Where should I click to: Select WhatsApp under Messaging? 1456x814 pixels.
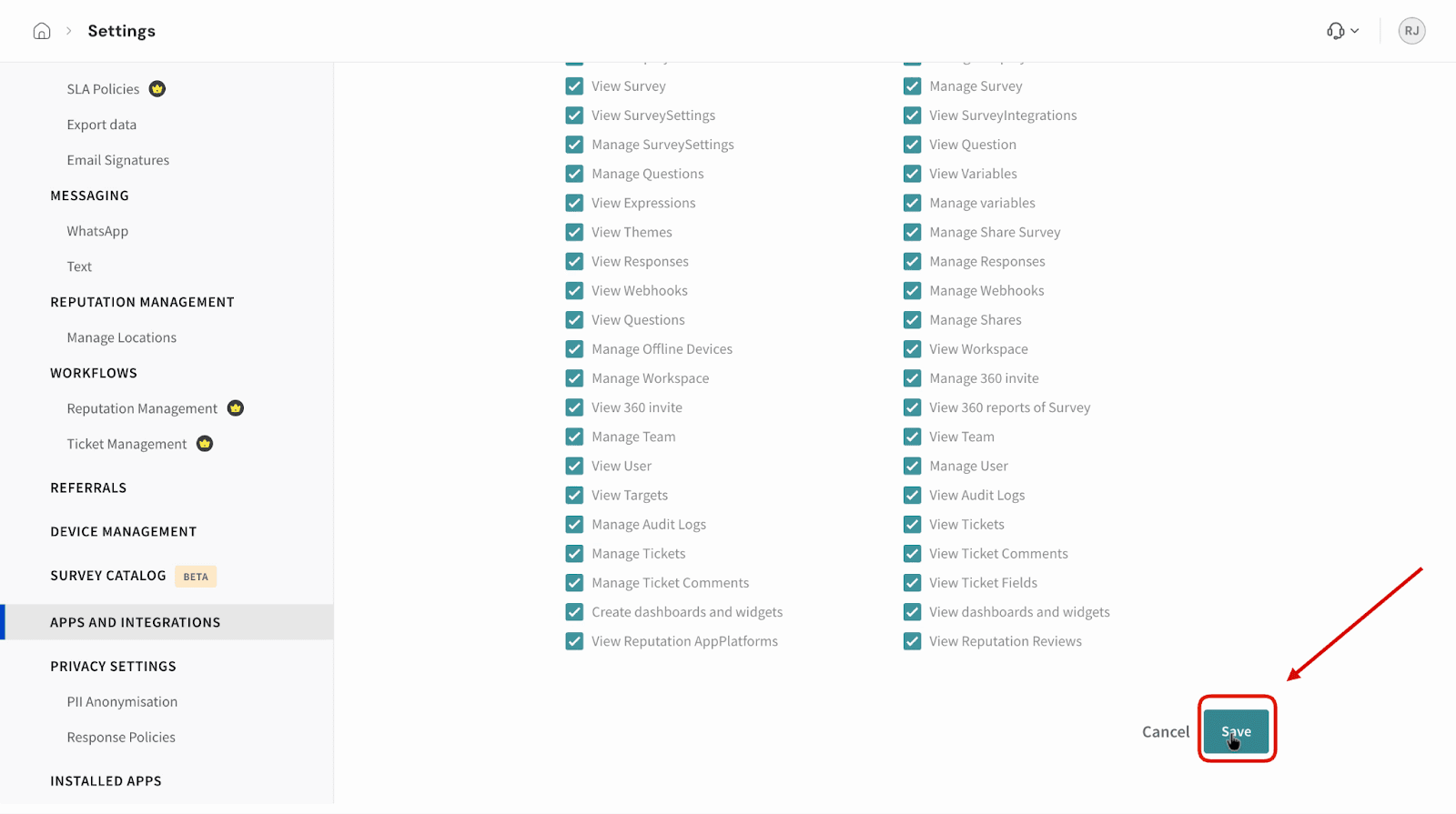click(x=97, y=231)
